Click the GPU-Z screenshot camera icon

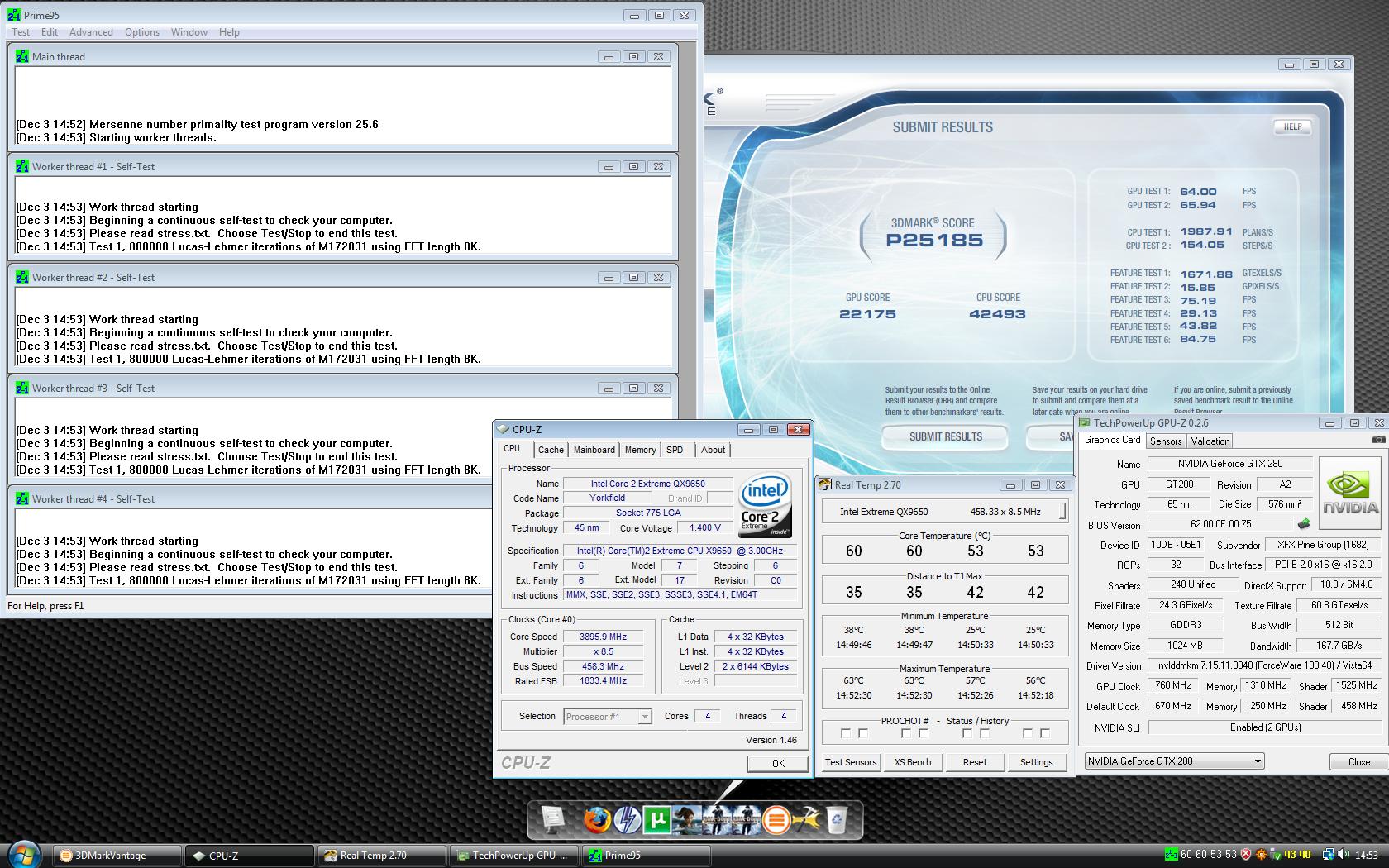[1378, 440]
